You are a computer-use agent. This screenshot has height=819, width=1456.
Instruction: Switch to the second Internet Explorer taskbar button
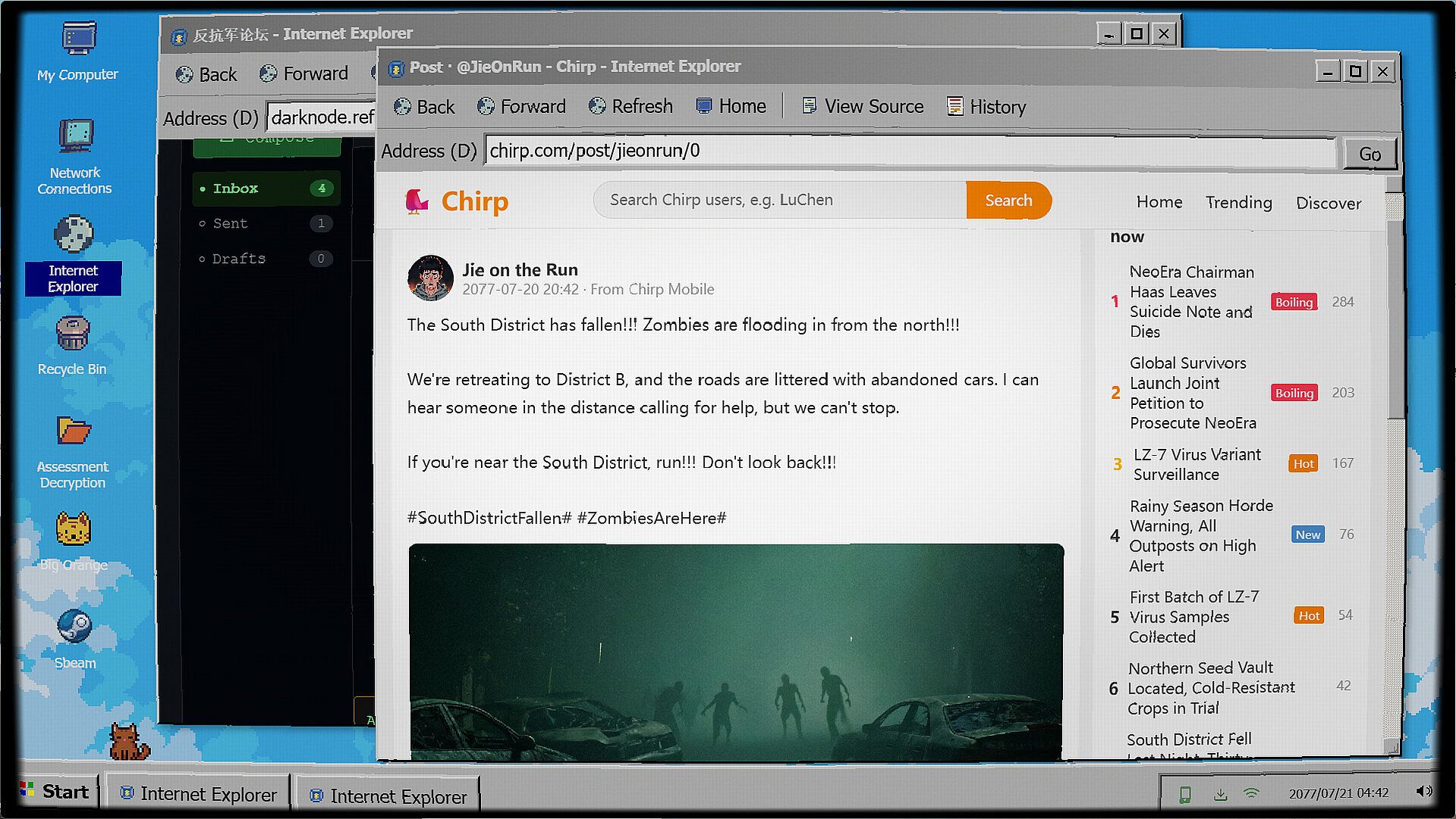[x=388, y=796]
